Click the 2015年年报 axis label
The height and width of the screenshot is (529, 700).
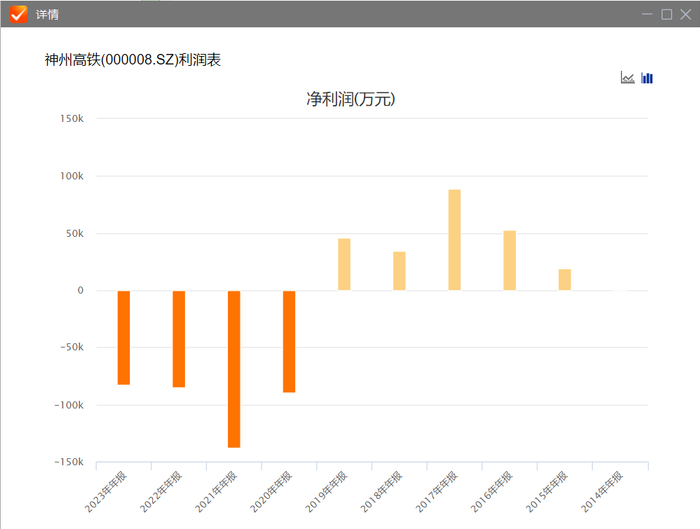point(547,492)
